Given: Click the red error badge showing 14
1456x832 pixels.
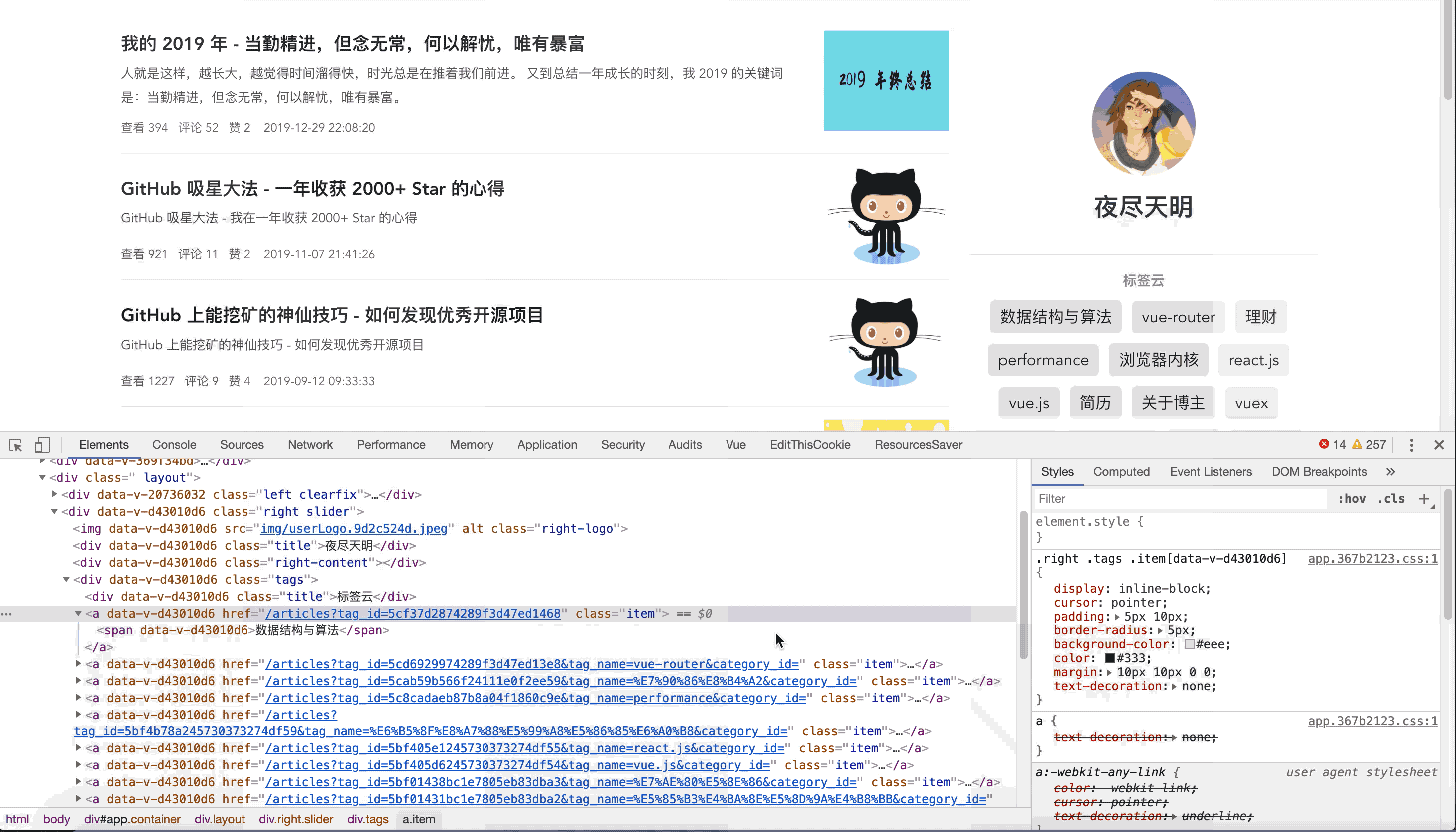Looking at the screenshot, I should [x=1331, y=444].
